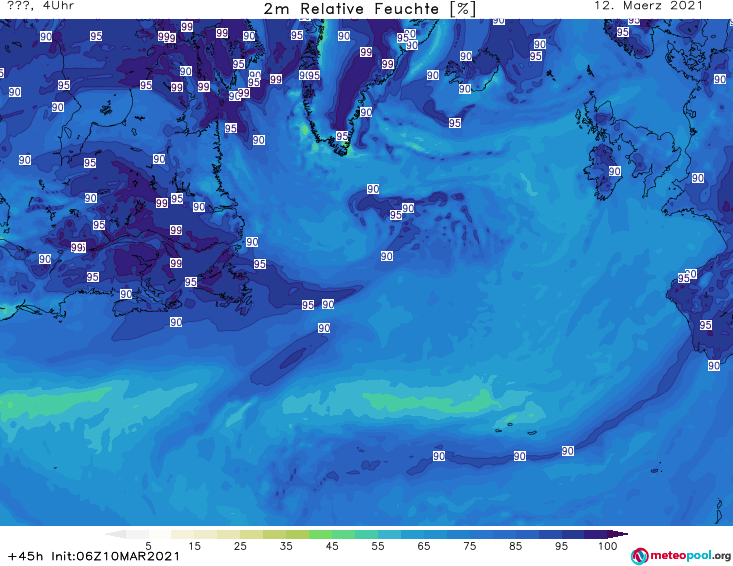Click the "85" tick label on color scale
The image size is (733, 566).
coord(515,546)
